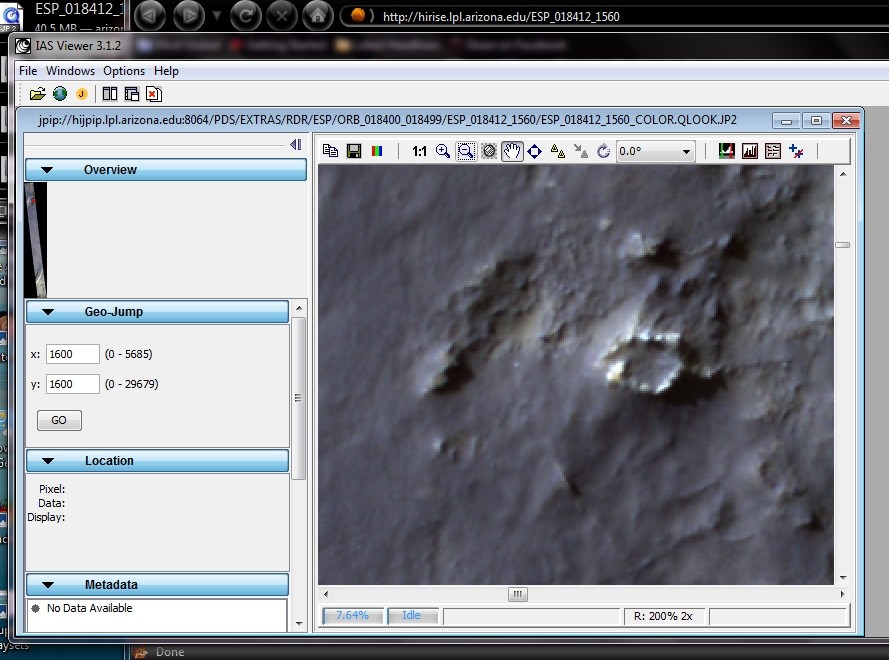The image size is (889, 660).
Task: Click the Geo-Jump x coordinate field
Action: click(x=73, y=354)
